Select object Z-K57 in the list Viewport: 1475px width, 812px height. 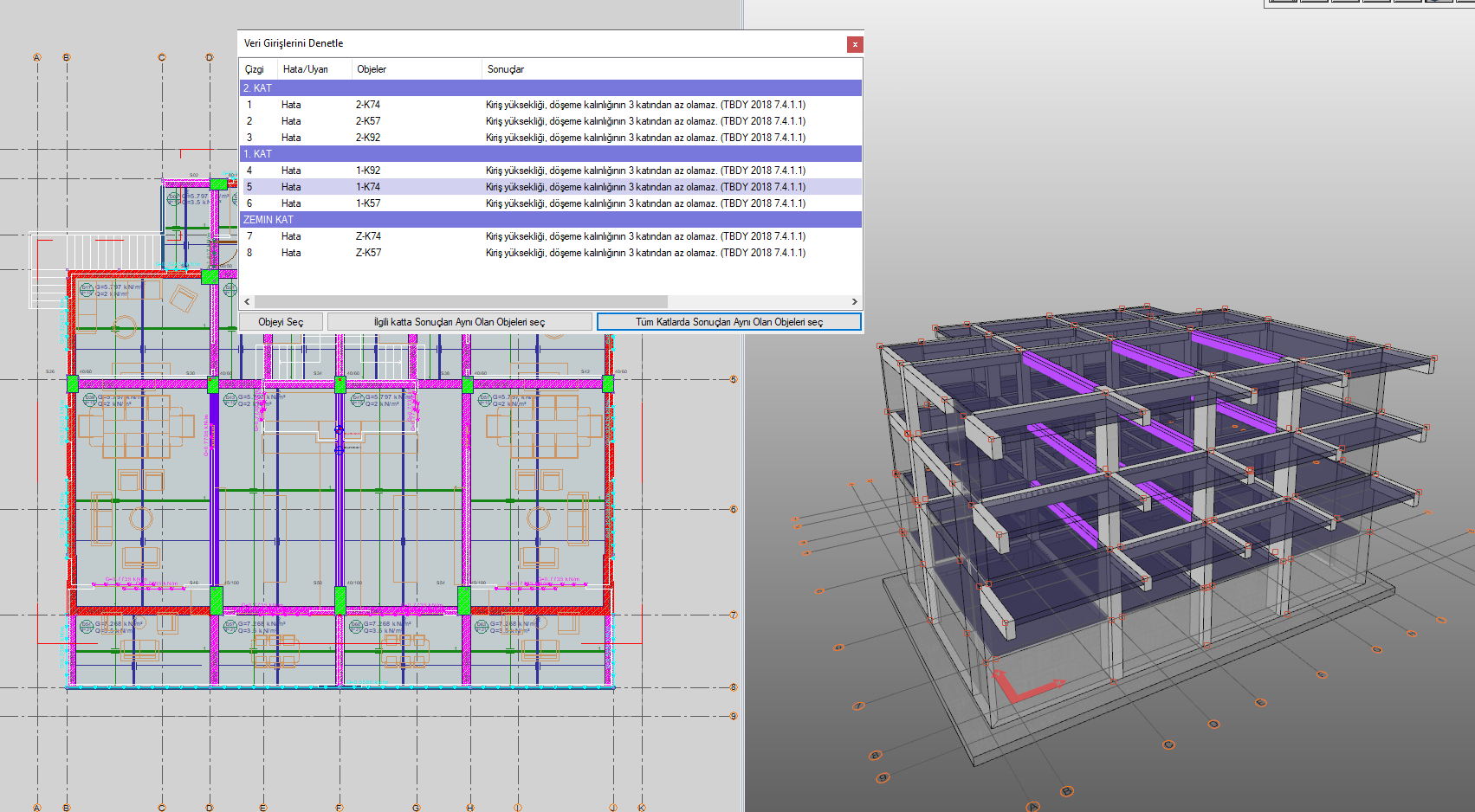[367, 253]
